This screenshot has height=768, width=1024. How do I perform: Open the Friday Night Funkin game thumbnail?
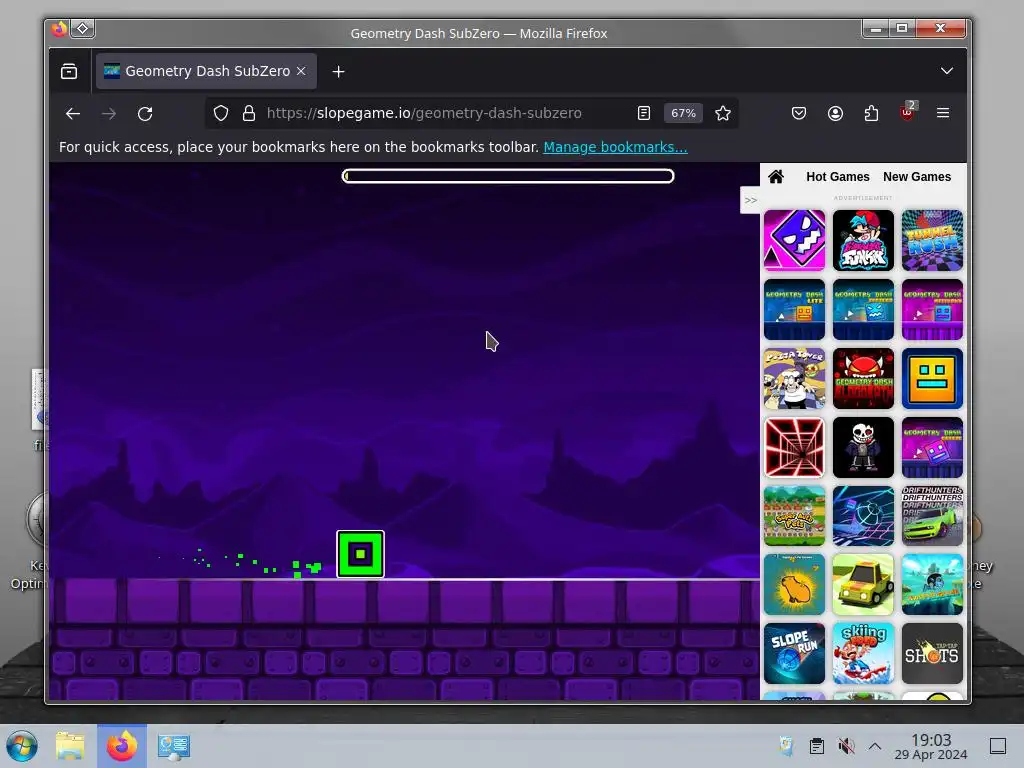click(863, 240)
